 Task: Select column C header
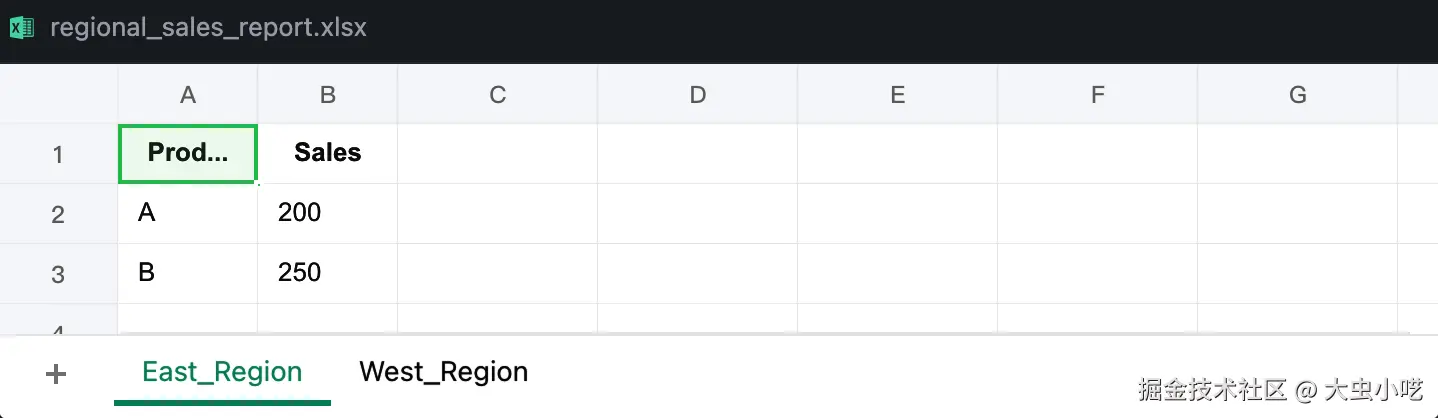coord(497,95)
